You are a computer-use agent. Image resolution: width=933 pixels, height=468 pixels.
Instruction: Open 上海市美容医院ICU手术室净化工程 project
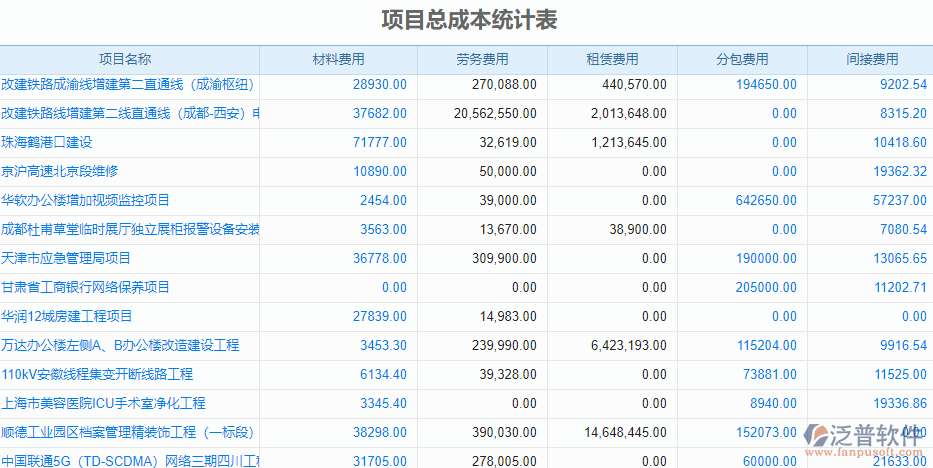tap(104, 404)
